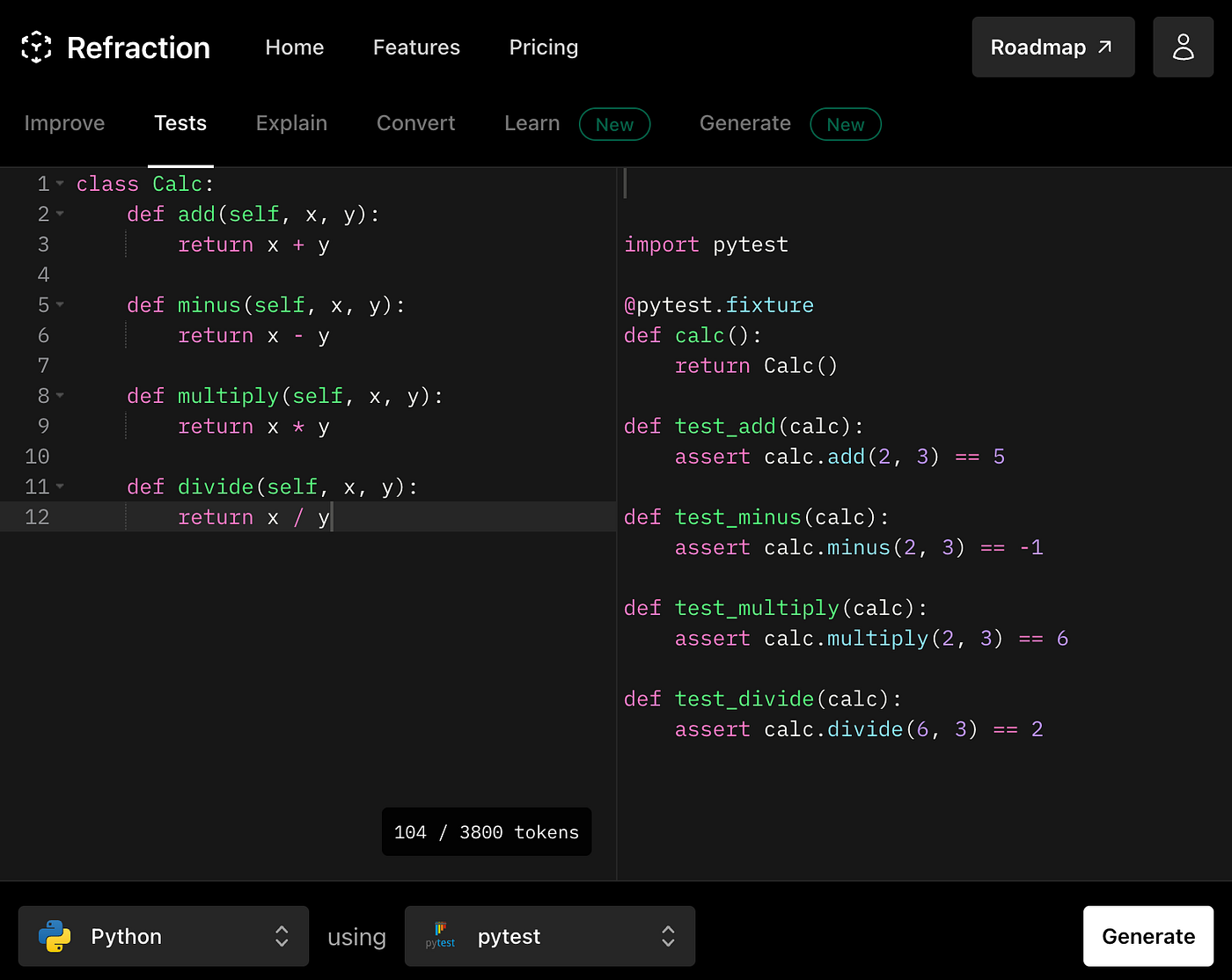This screenshot has height=980, width=1232.
Task: Click 'return x * y' on line 9
Action: click(253, 427)
